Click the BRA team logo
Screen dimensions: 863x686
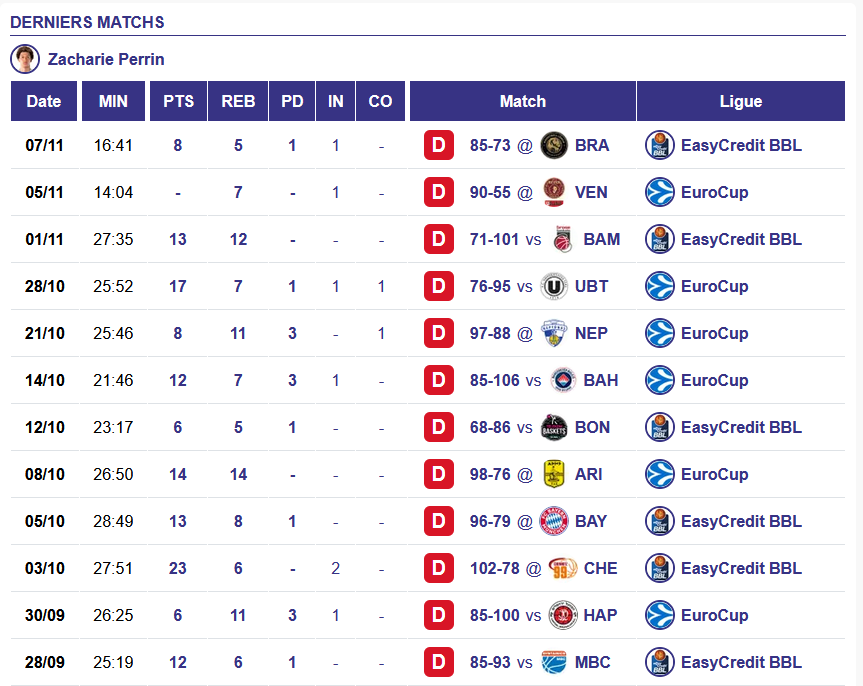pyautogui.click(x=554, y=145)
